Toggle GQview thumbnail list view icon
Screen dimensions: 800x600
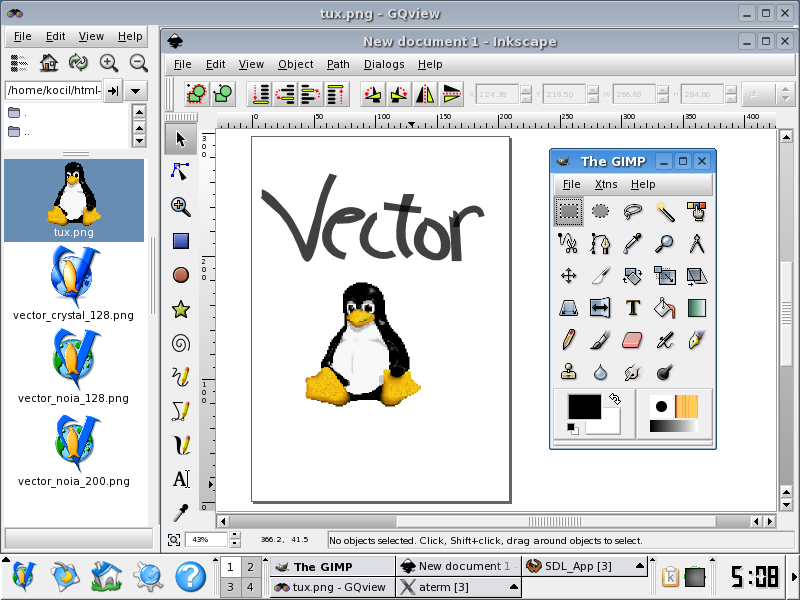19,63
